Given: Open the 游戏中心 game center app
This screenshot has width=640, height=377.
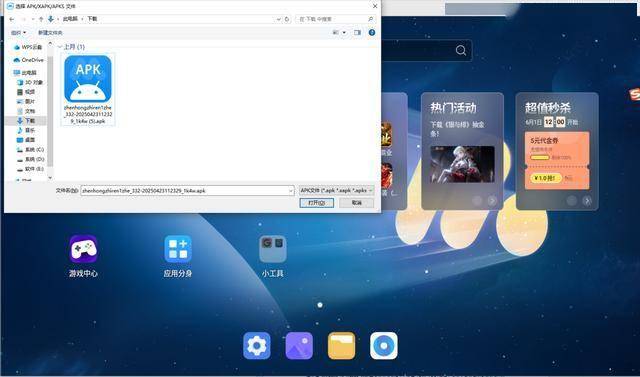Looking at the screenshot, I should coord(83,249).
